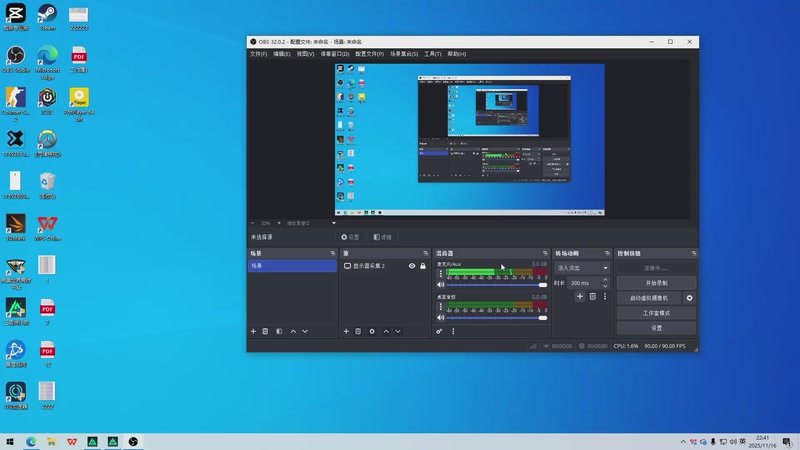Open the Recycle Bin on desktop
This screenshot has width=800, height=450.
(47, 186)
